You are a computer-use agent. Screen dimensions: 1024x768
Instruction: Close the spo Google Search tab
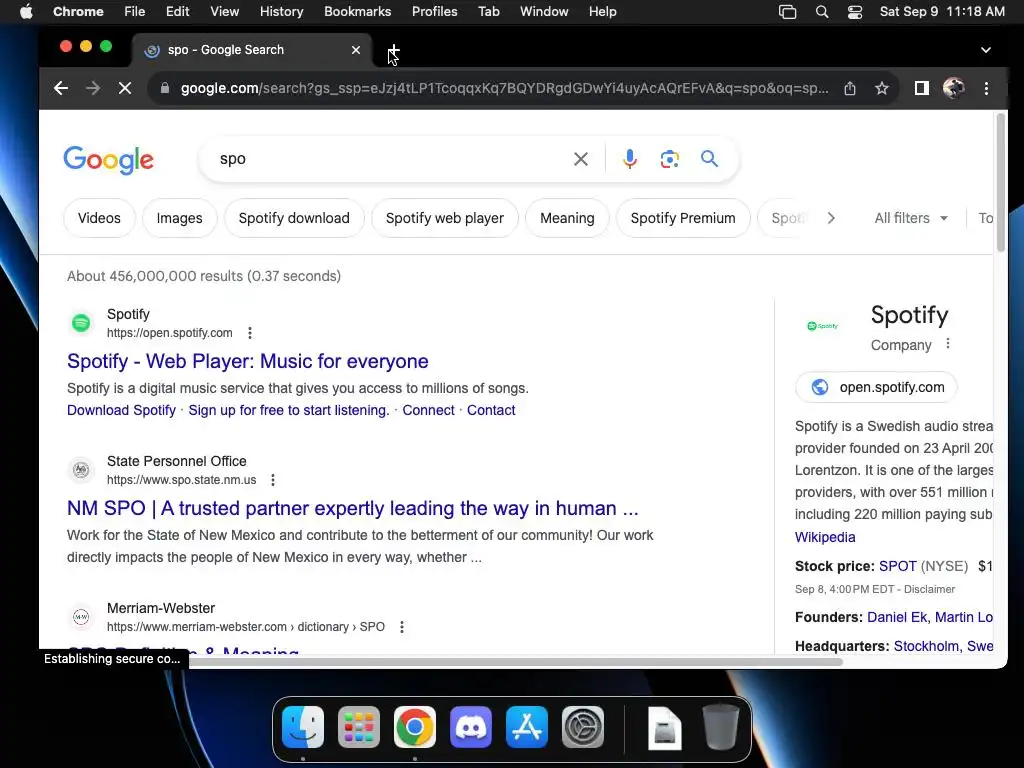click(x=356, y=50)
